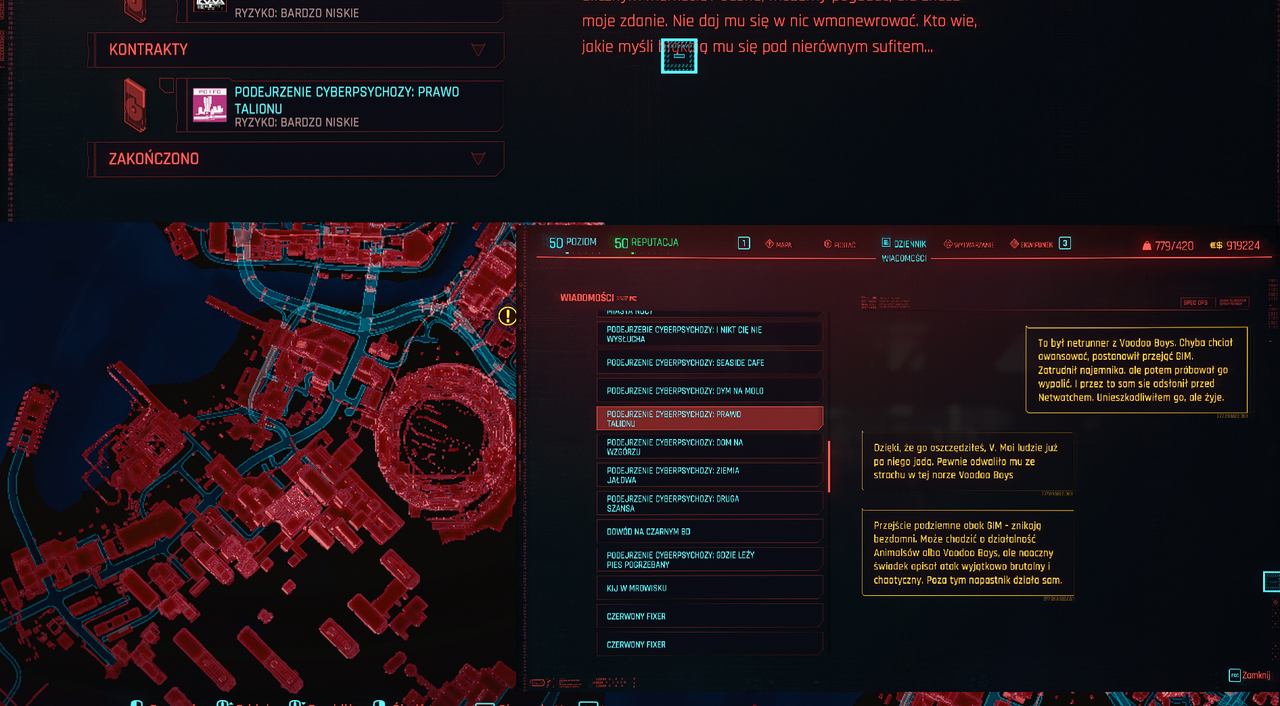Select message thread Ziemia Jałowa
The image size is (1280, 706).
coord(710,475)
